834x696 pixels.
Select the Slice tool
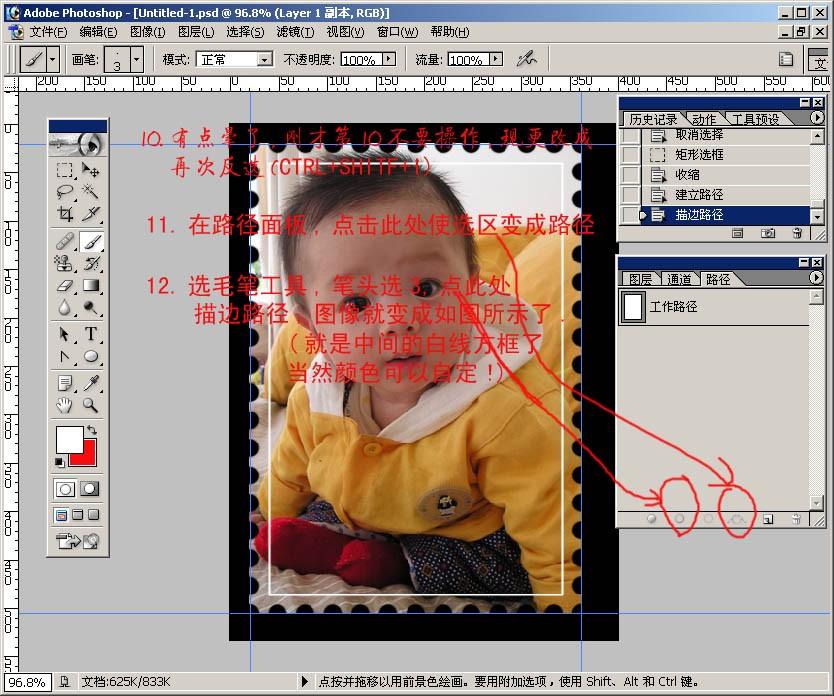90,214
